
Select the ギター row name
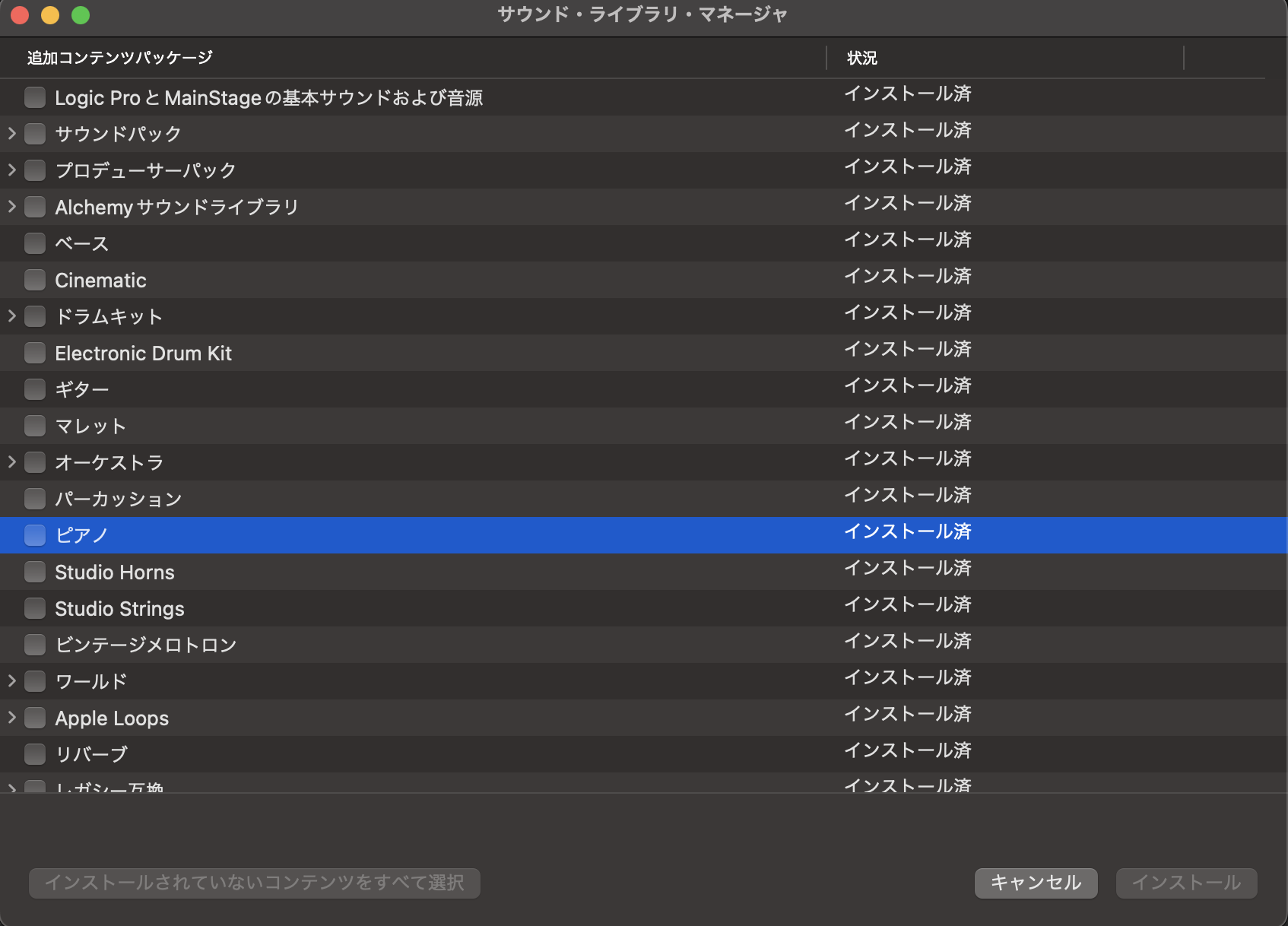(x=82, y=390)
